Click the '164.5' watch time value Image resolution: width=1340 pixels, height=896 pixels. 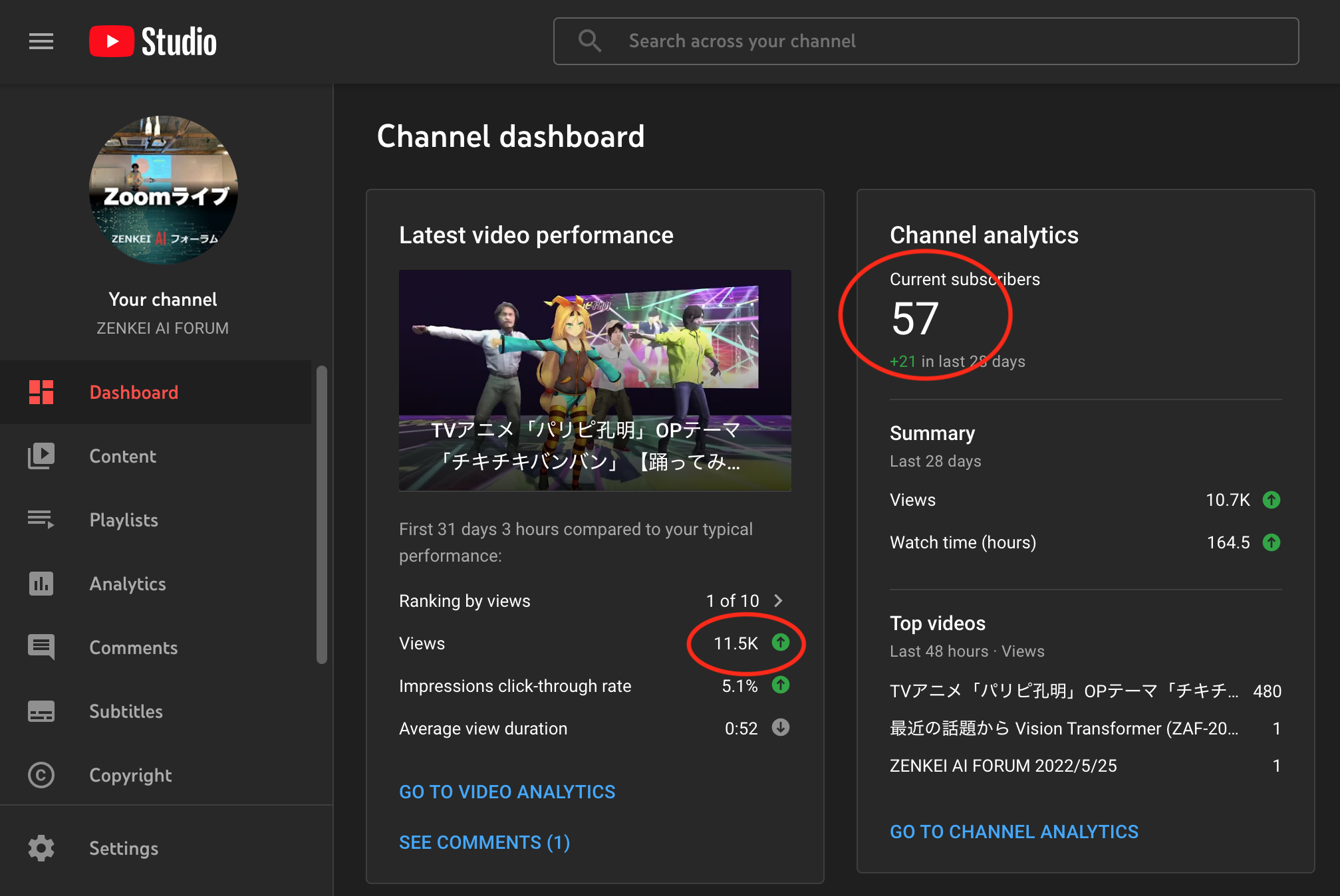1228,542
